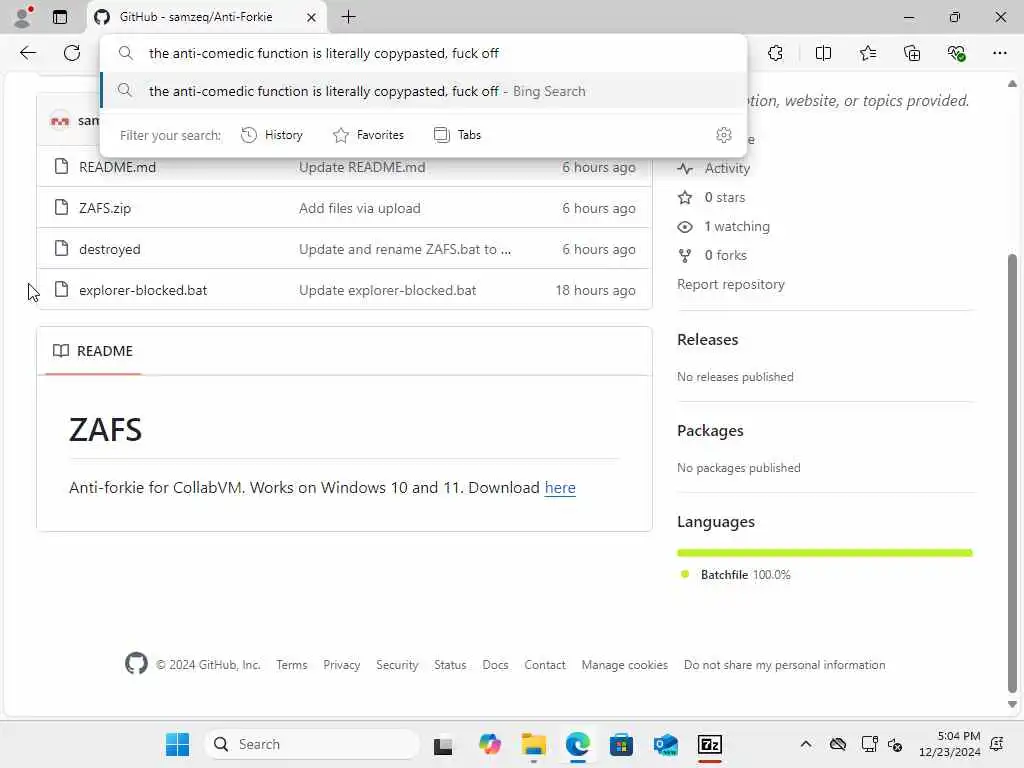Click the stars icon in sidebar

tap(684, 197)
